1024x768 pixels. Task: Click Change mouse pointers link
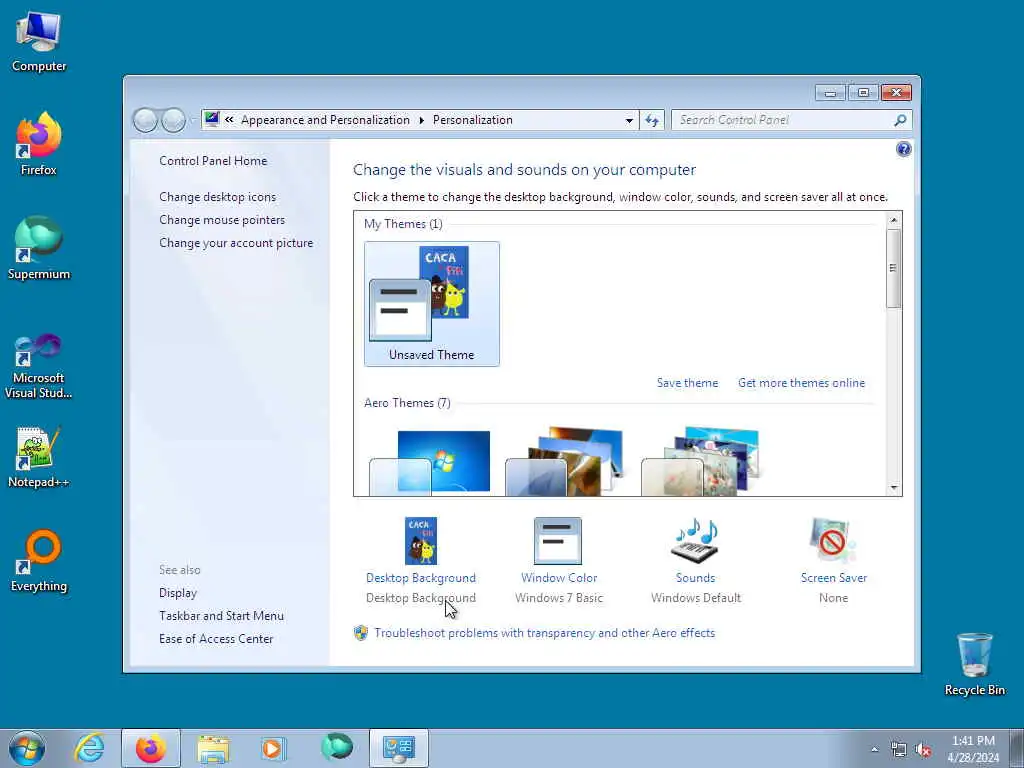tap(222, 220)
